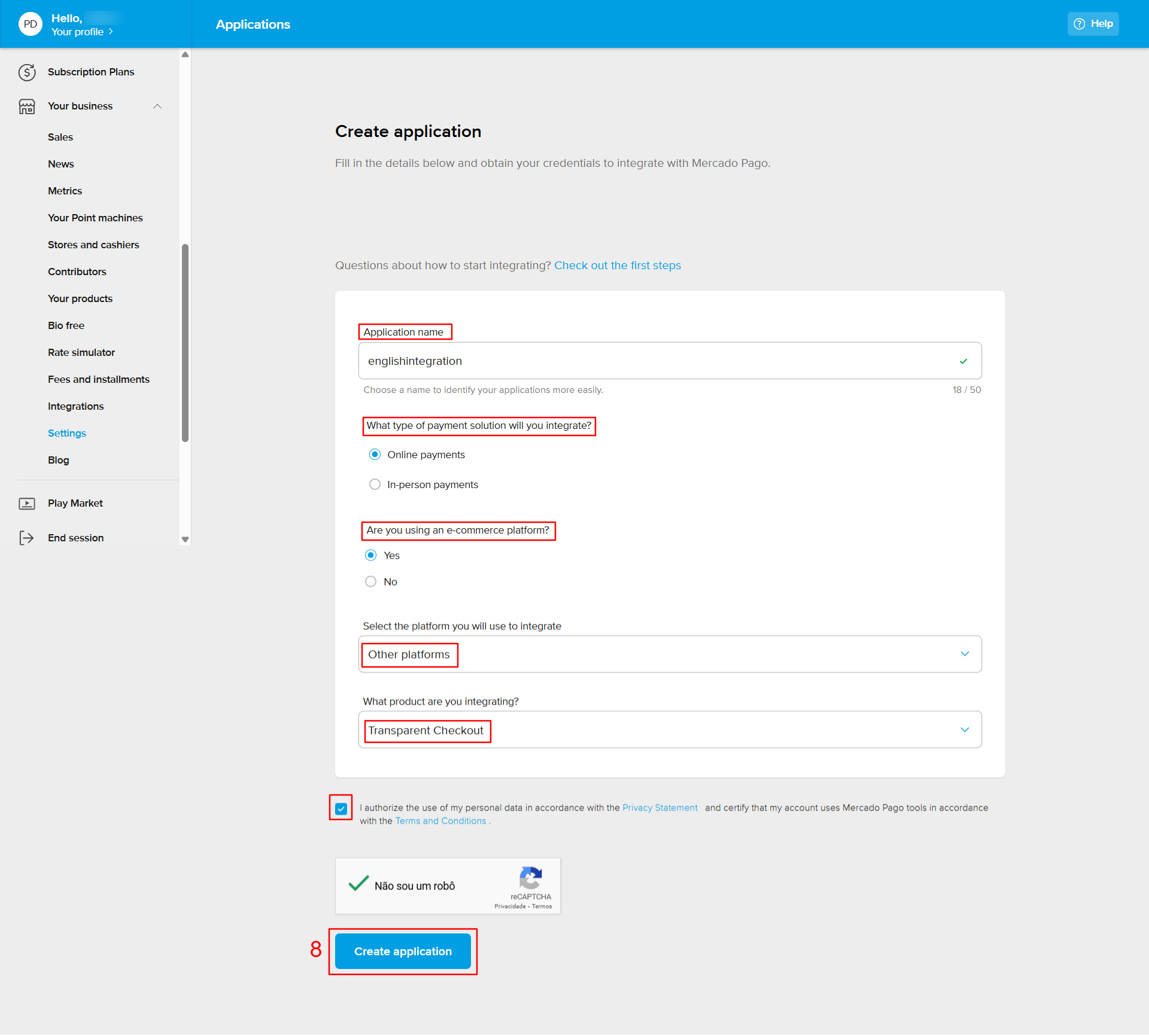This screenshot has width=1149, height=1036.
Task: Uncheck the personal data authorization checkbox
Action: tap(341, 809)
